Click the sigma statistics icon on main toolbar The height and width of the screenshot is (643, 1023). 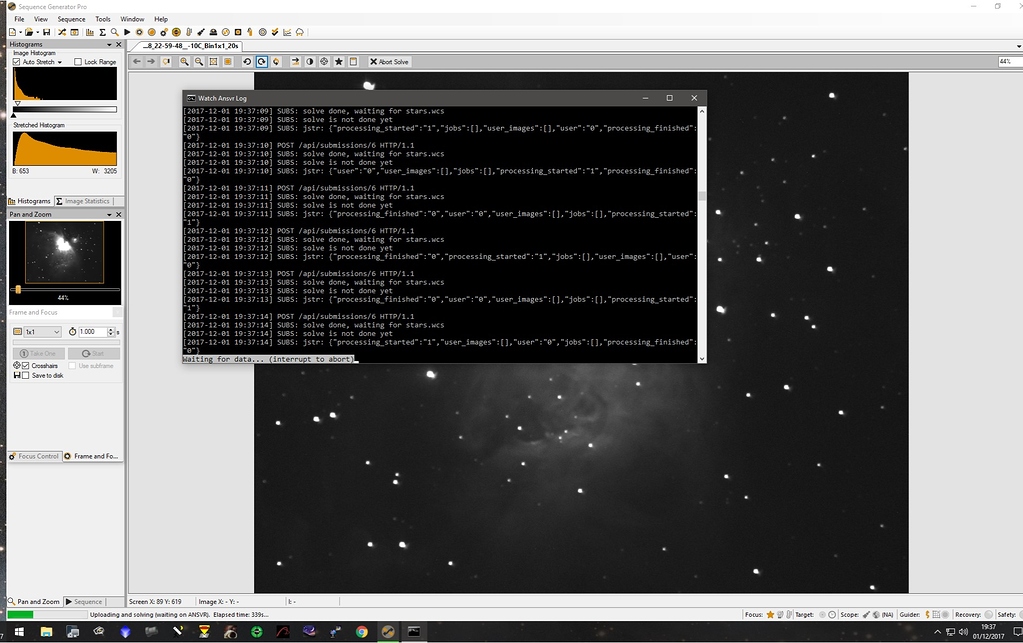(x=103, y=33)
